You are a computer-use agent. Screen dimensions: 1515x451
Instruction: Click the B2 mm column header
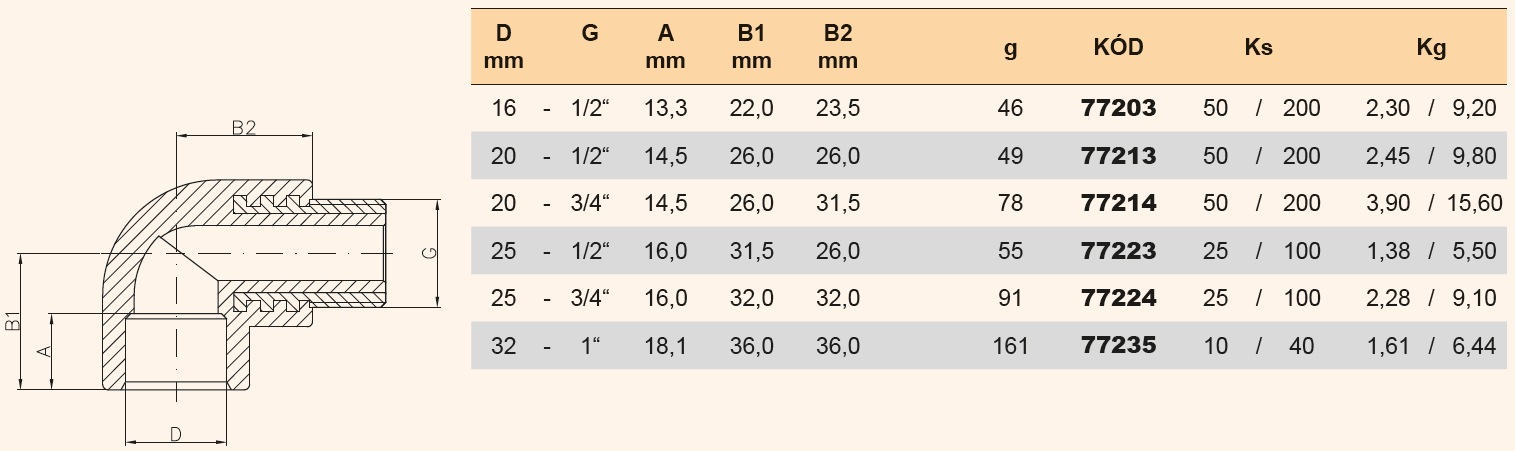point(837,47)
